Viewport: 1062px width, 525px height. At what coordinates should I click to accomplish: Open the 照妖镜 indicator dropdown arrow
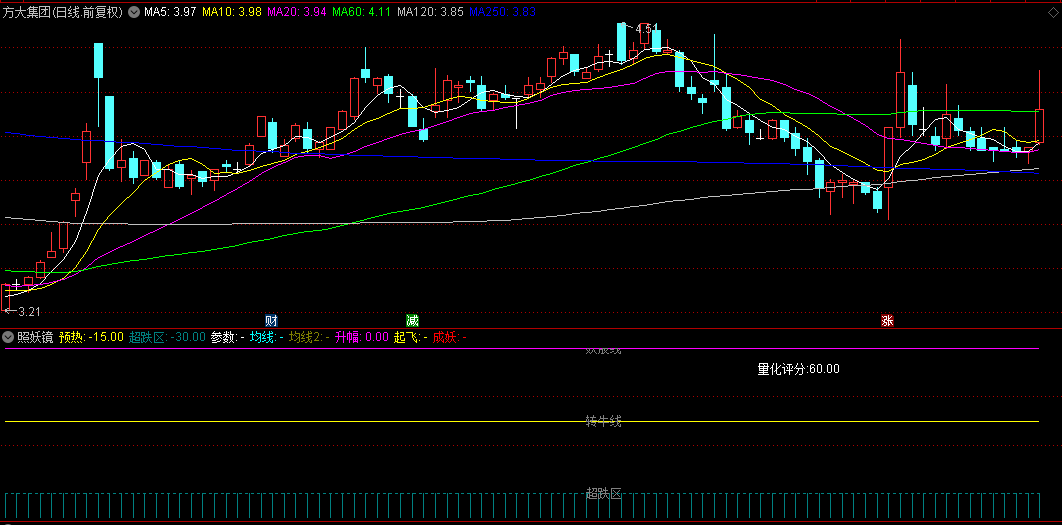click(8, 337)
